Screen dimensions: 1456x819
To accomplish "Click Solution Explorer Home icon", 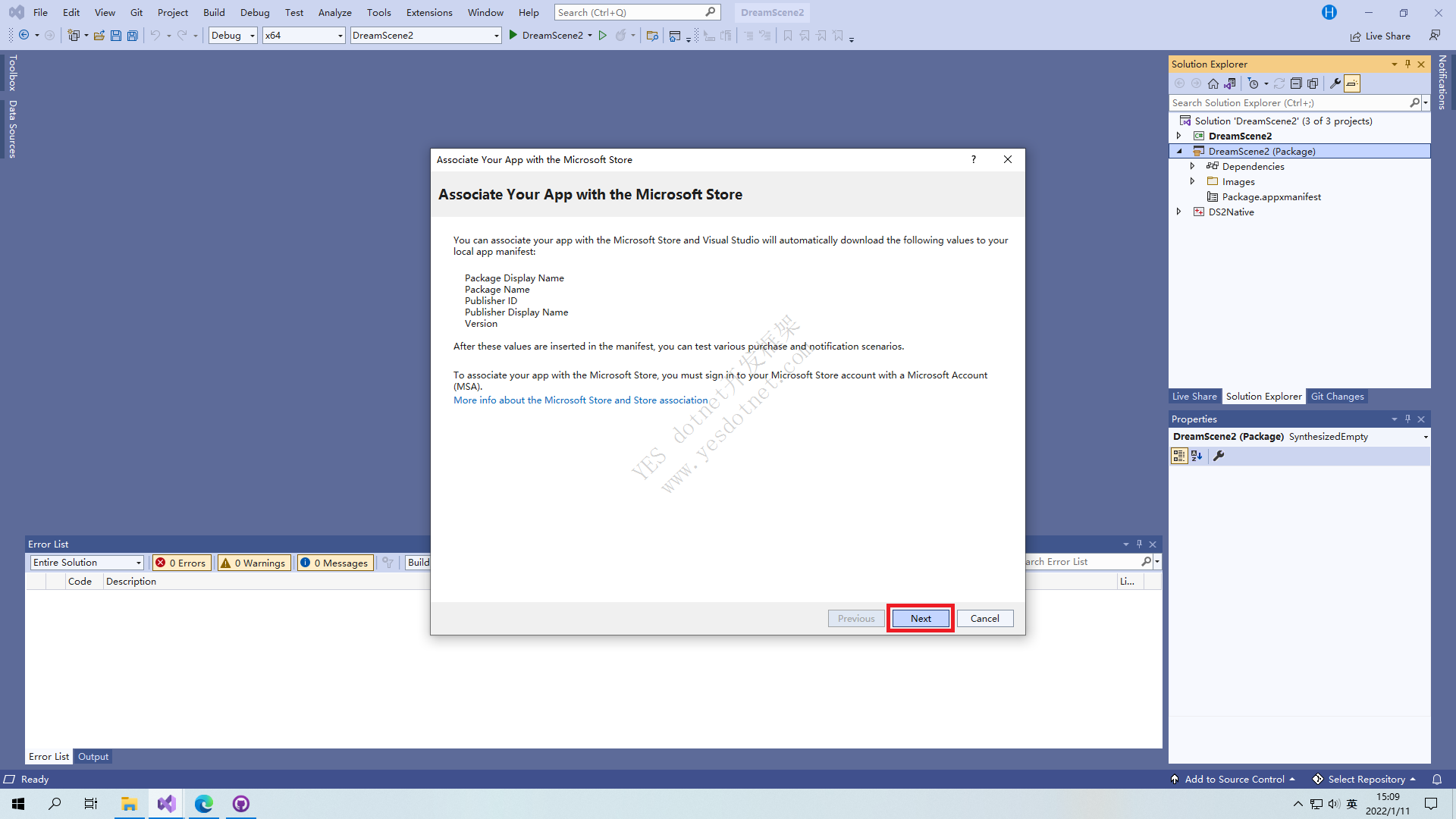I will [1213, 83].
